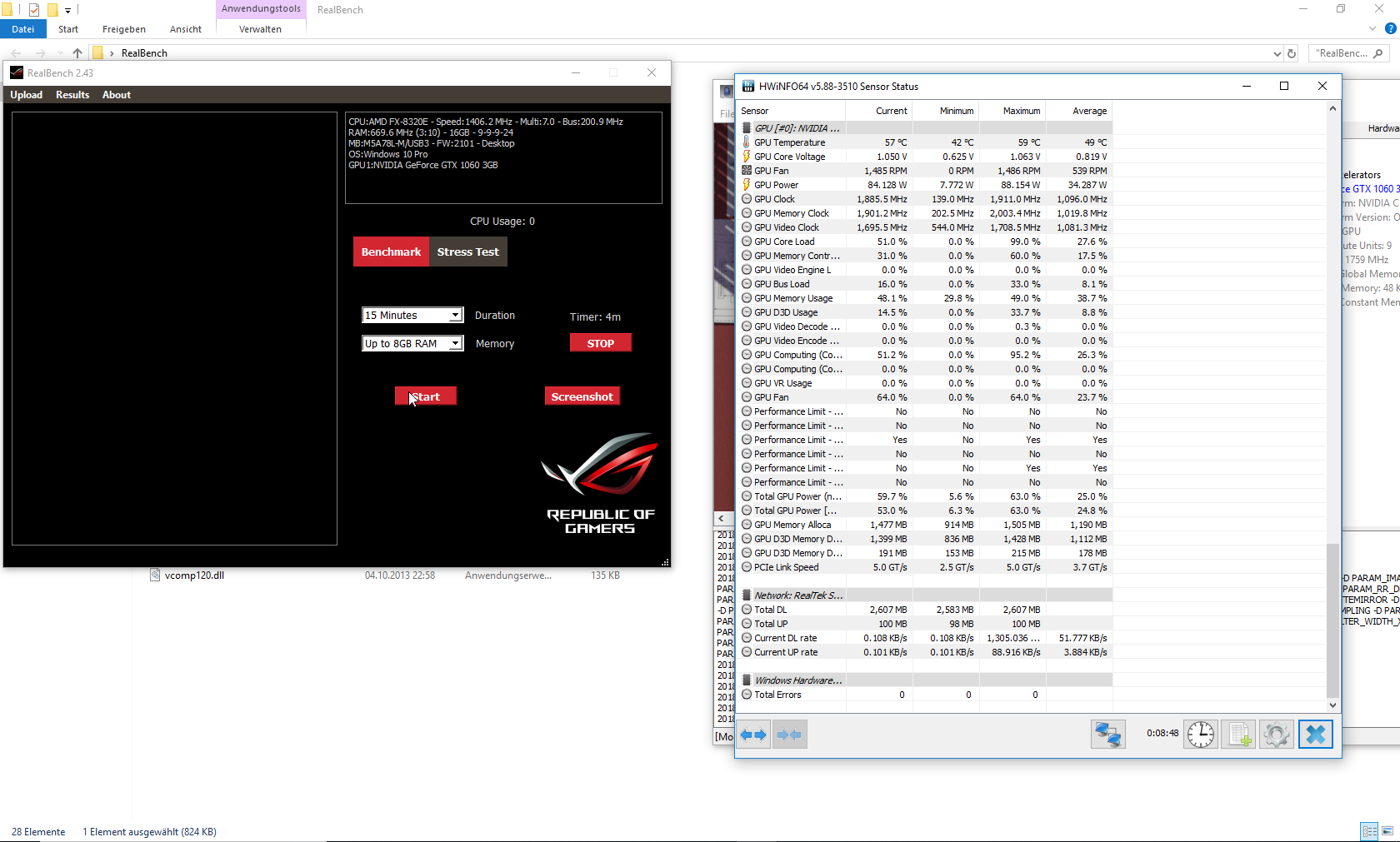This screenshot has height=842, width=1400.
Task: Click the blue X close icon in HWiNFO toolbar
Action: point(1316,735)
